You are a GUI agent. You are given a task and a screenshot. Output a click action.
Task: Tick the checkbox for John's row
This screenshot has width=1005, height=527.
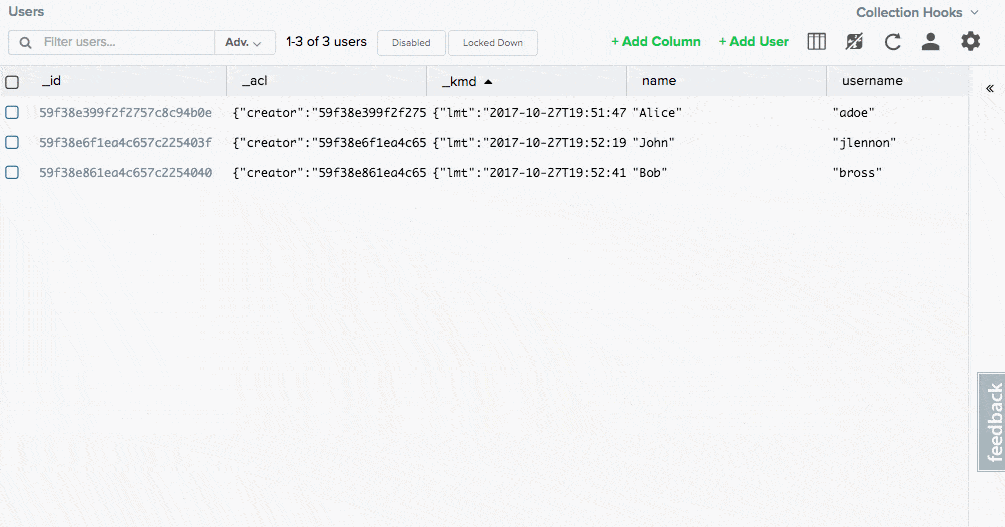coord(12,143)
